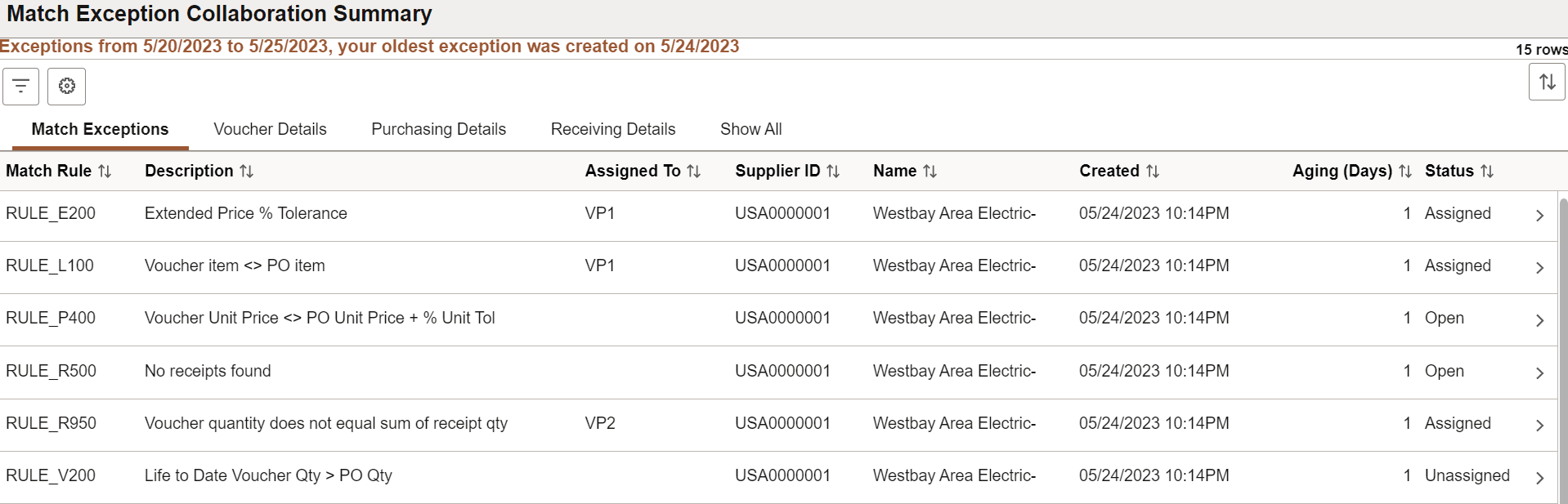Sort the Name column

click(x=930, y=172)
